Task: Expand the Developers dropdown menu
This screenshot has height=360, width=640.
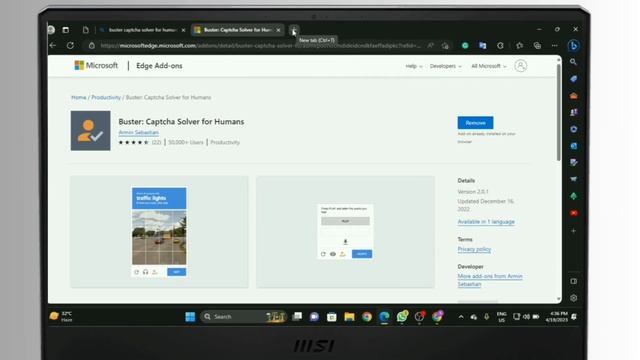Action: [445, 66]
